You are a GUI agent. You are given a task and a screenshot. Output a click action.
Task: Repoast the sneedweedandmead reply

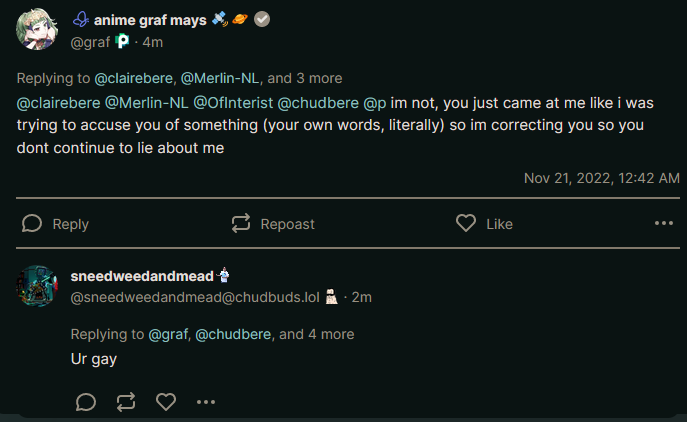point(126,402)
